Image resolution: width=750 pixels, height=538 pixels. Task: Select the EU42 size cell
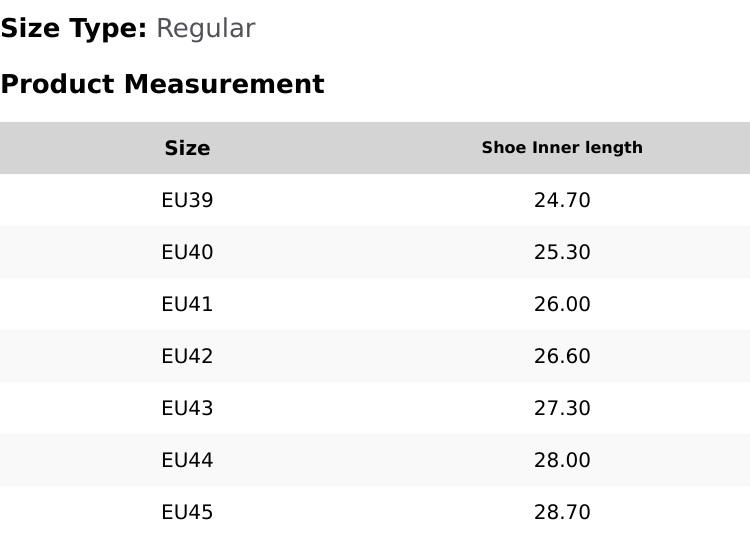click(x=187, y=356)
